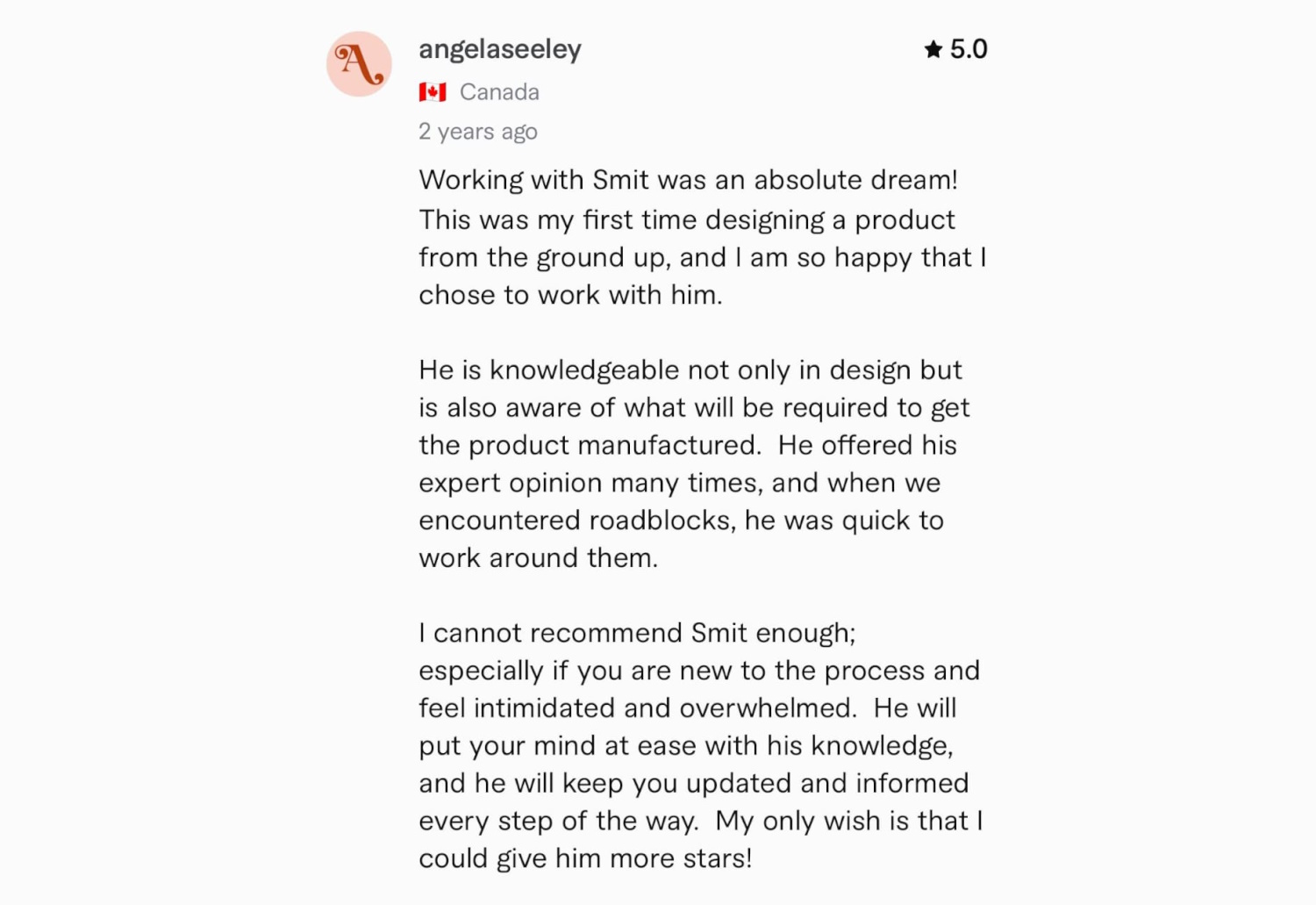
Task: Click the angelaseeley avatar with letter A
Action: pyautogui.click(x=359, y=64)
